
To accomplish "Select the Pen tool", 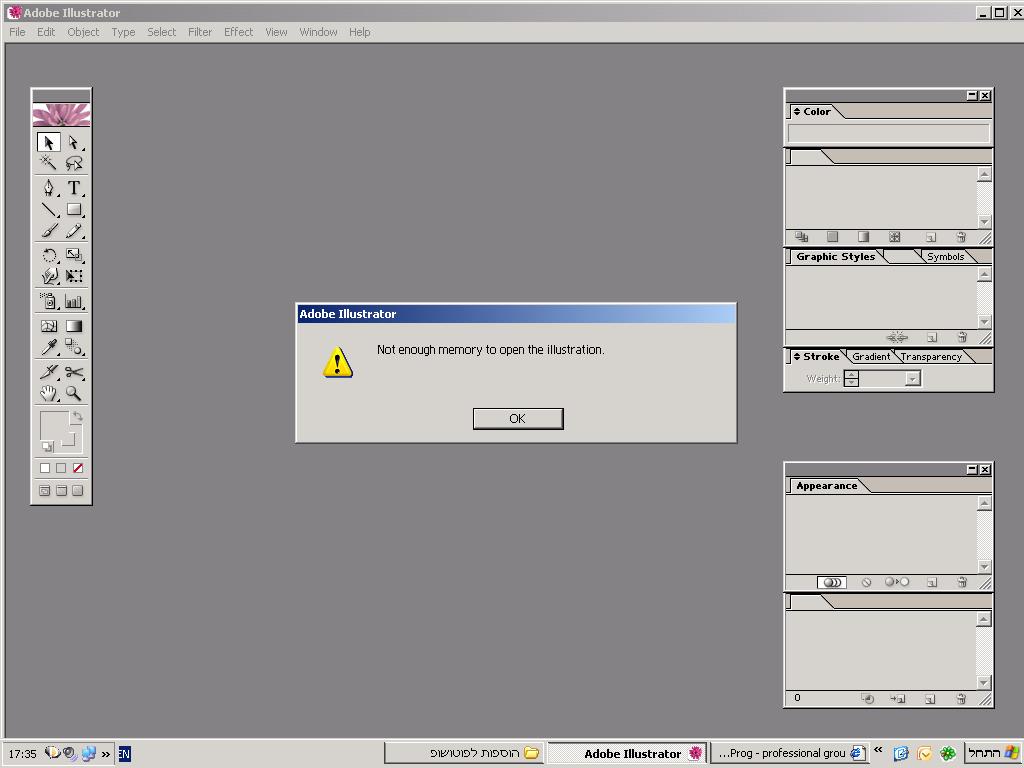I will [x=49, y=188].
